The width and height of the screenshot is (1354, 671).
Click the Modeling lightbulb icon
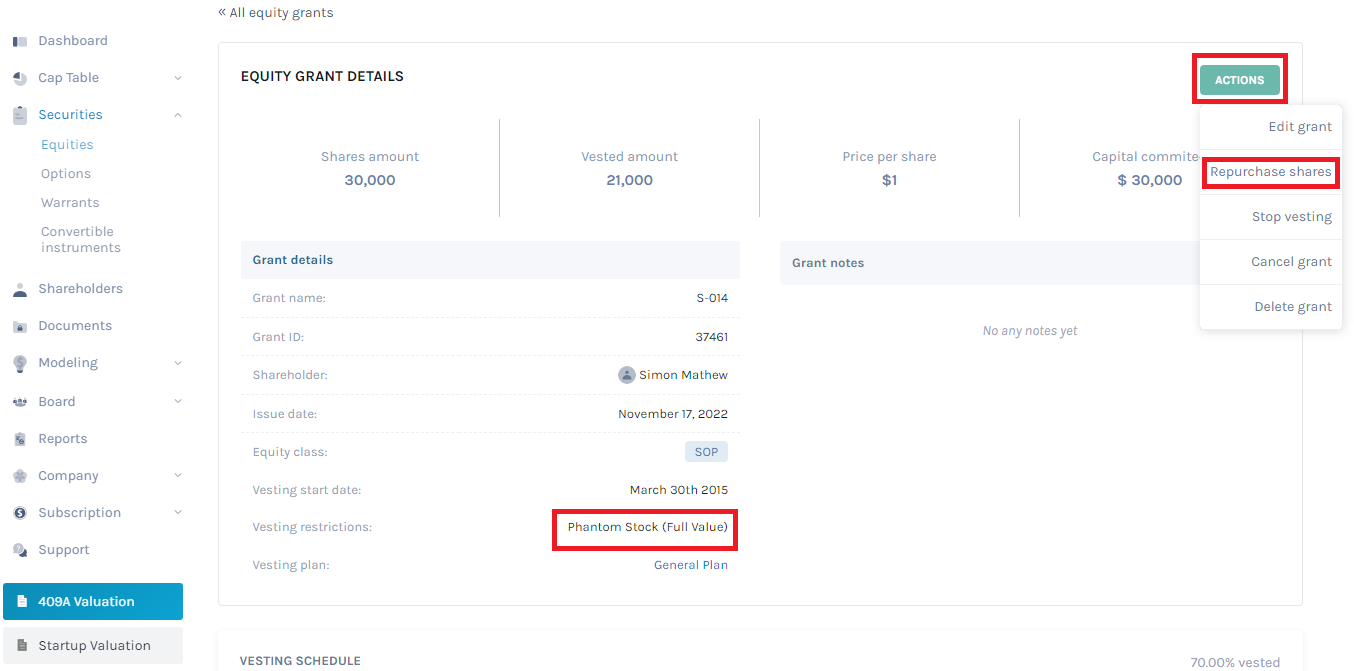click(x=20, y=363)
